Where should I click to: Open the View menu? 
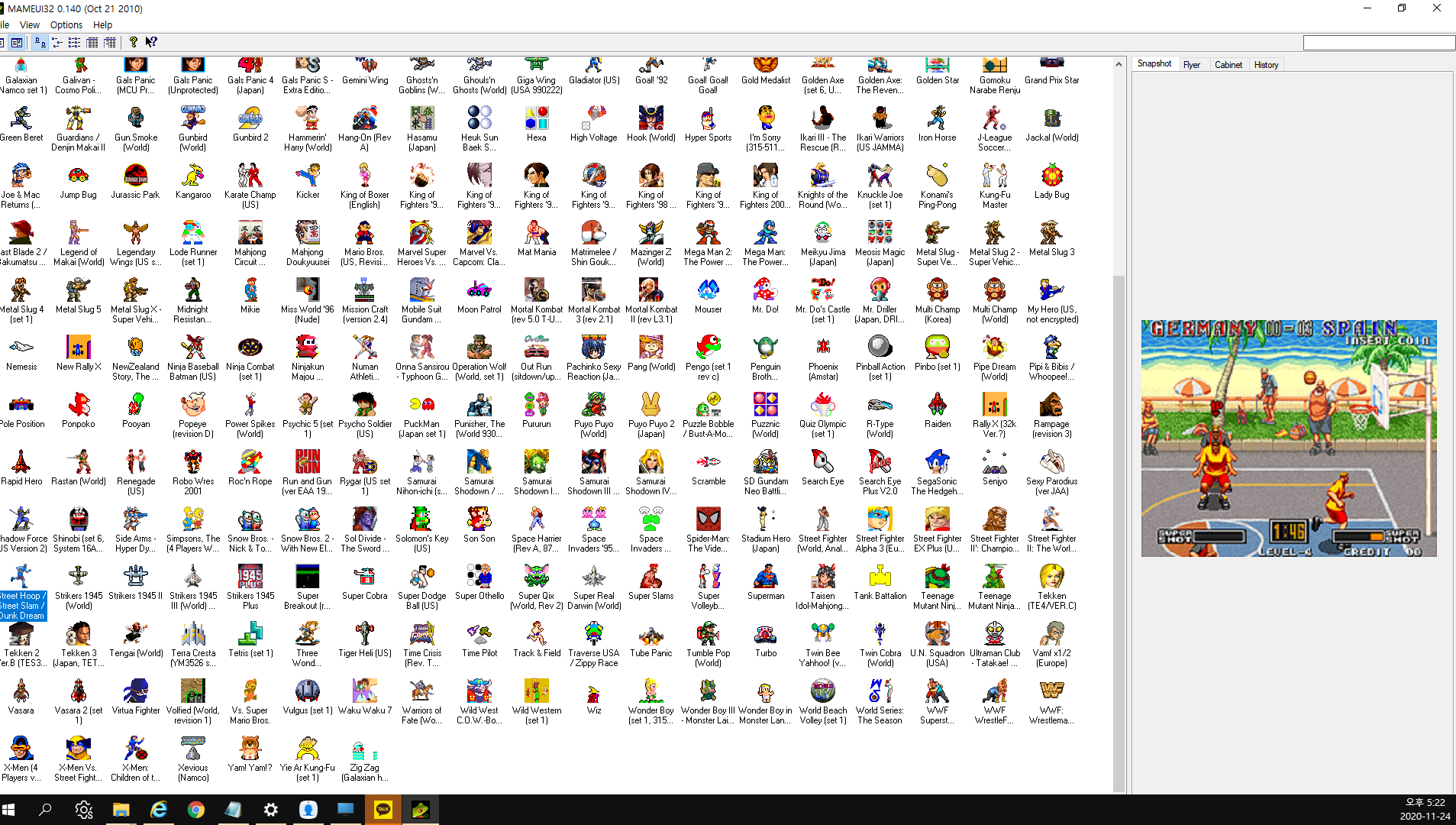pyautogui.click(x=29, y=25)
